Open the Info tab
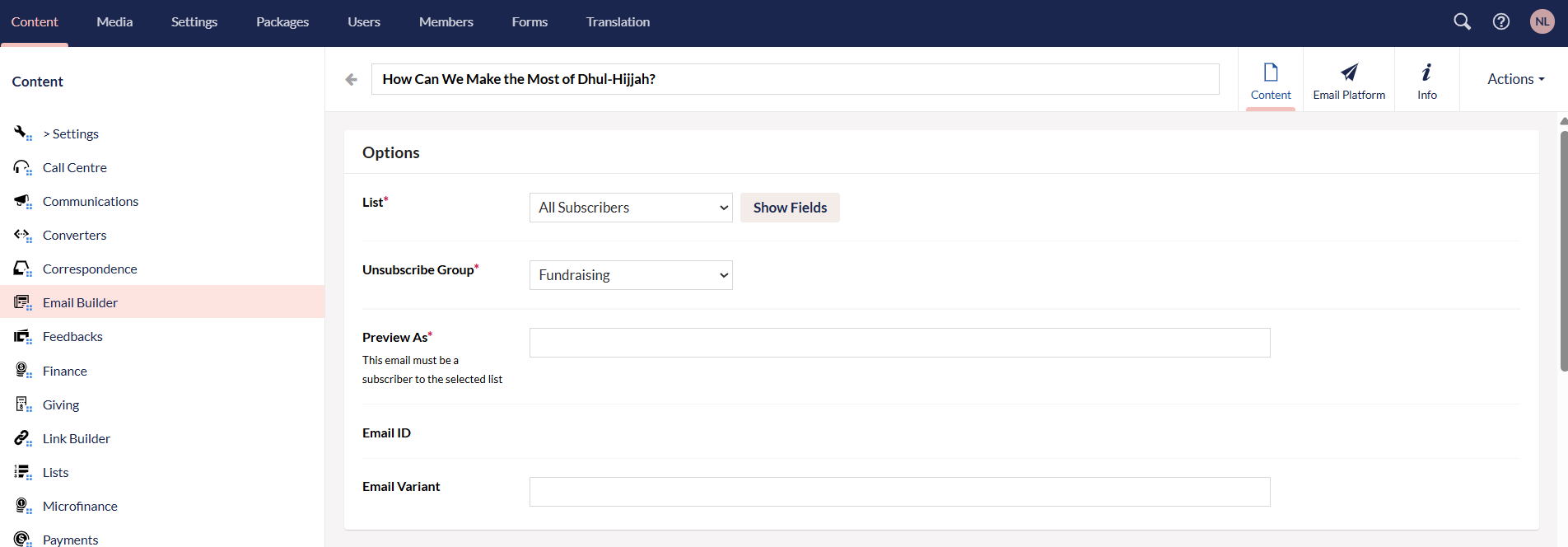Viewport: 1568px width, 547px height. pyautogui.click(x=1427, y=80)
